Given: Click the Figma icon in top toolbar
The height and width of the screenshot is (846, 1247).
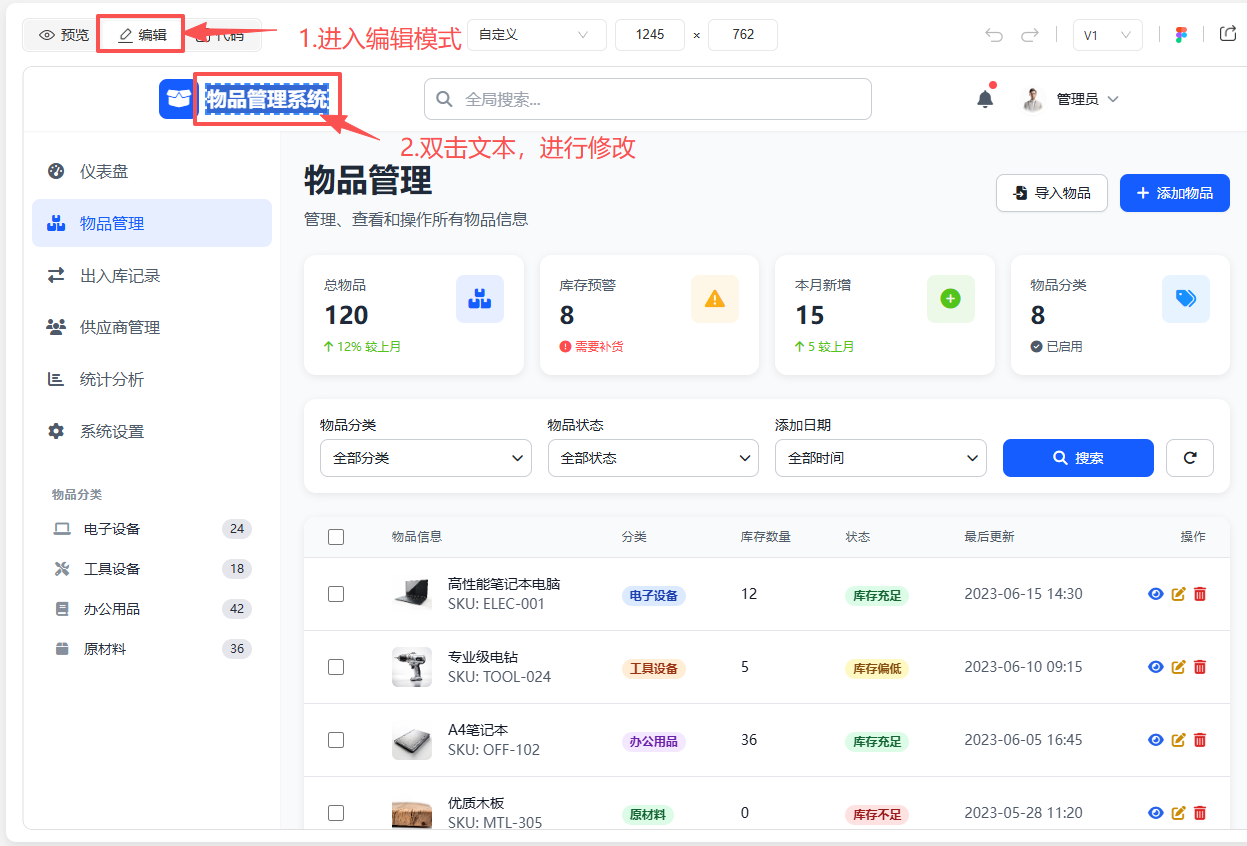Looking at the screenshot, I should click(1181, 35).
